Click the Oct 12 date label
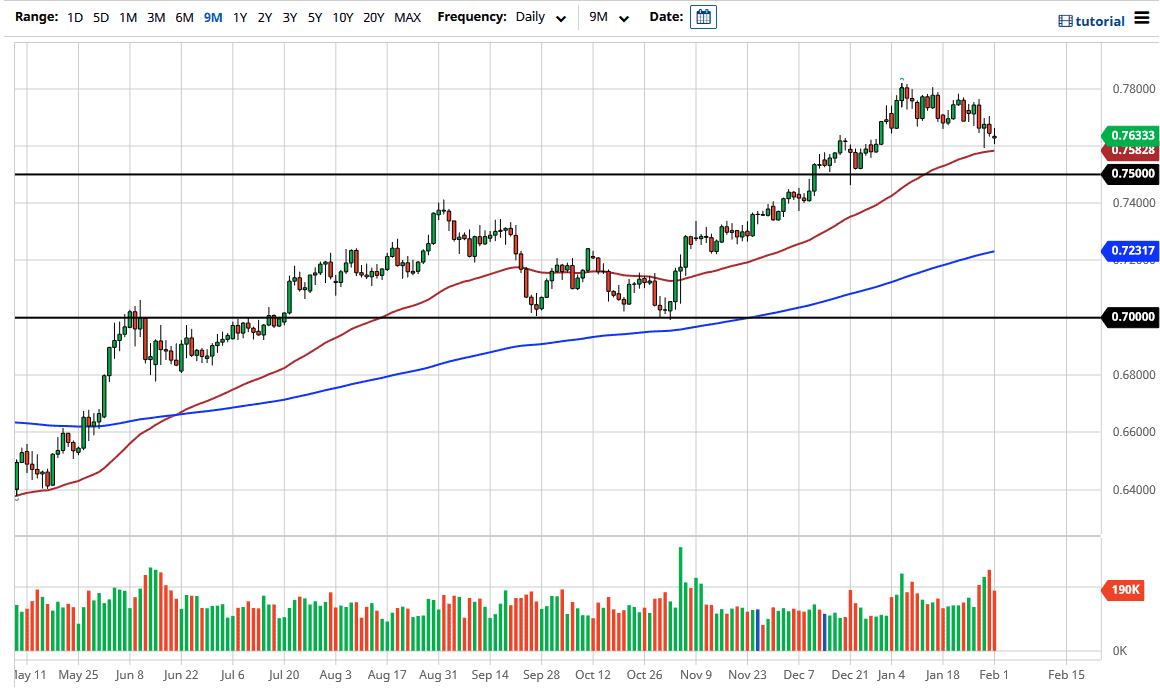 pos(593,675)
